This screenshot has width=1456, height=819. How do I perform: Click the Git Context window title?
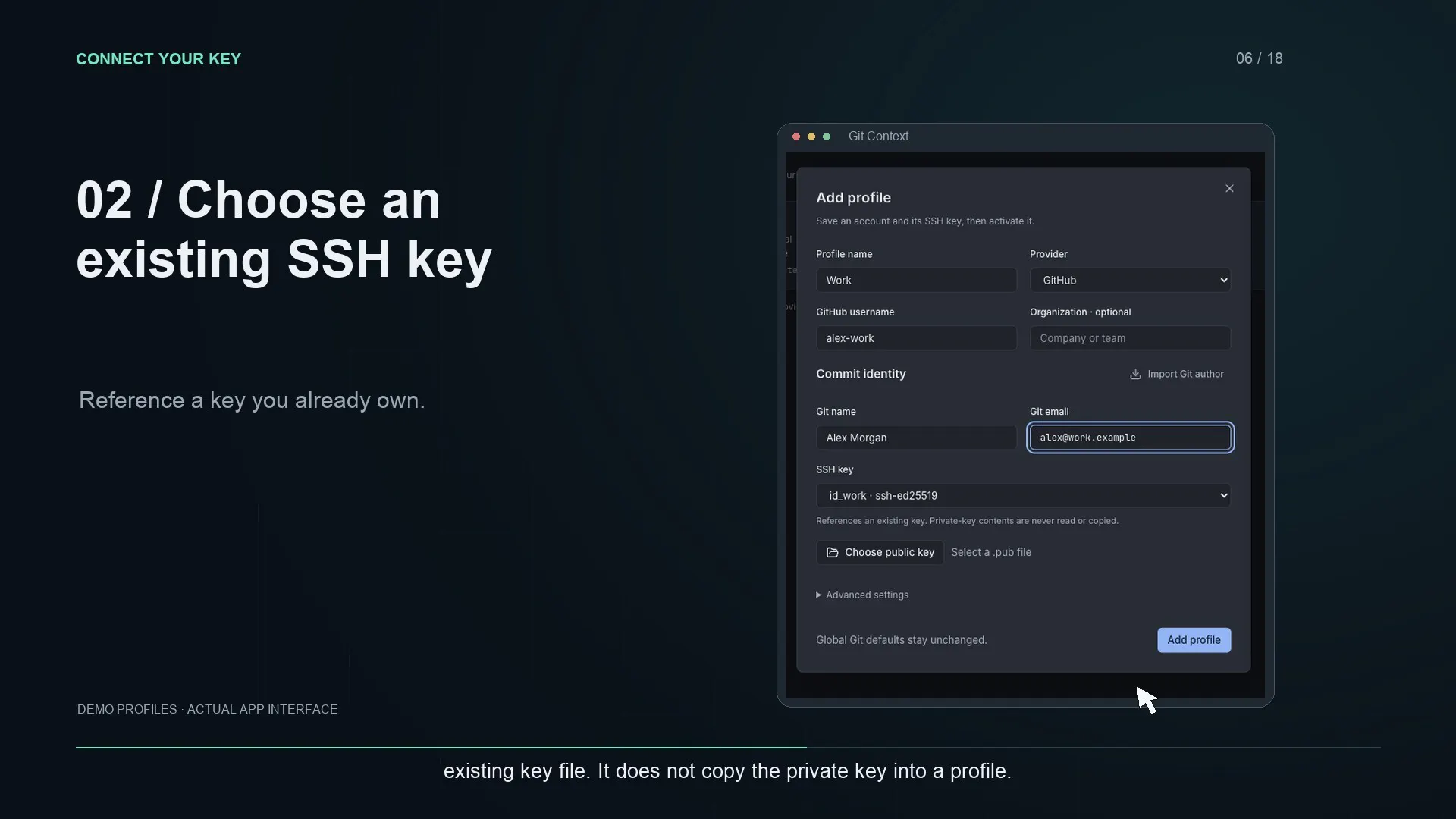(878, 136)
